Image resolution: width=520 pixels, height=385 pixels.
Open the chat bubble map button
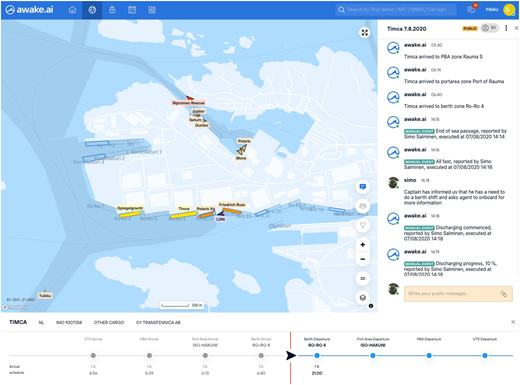[x=363, y=187]
